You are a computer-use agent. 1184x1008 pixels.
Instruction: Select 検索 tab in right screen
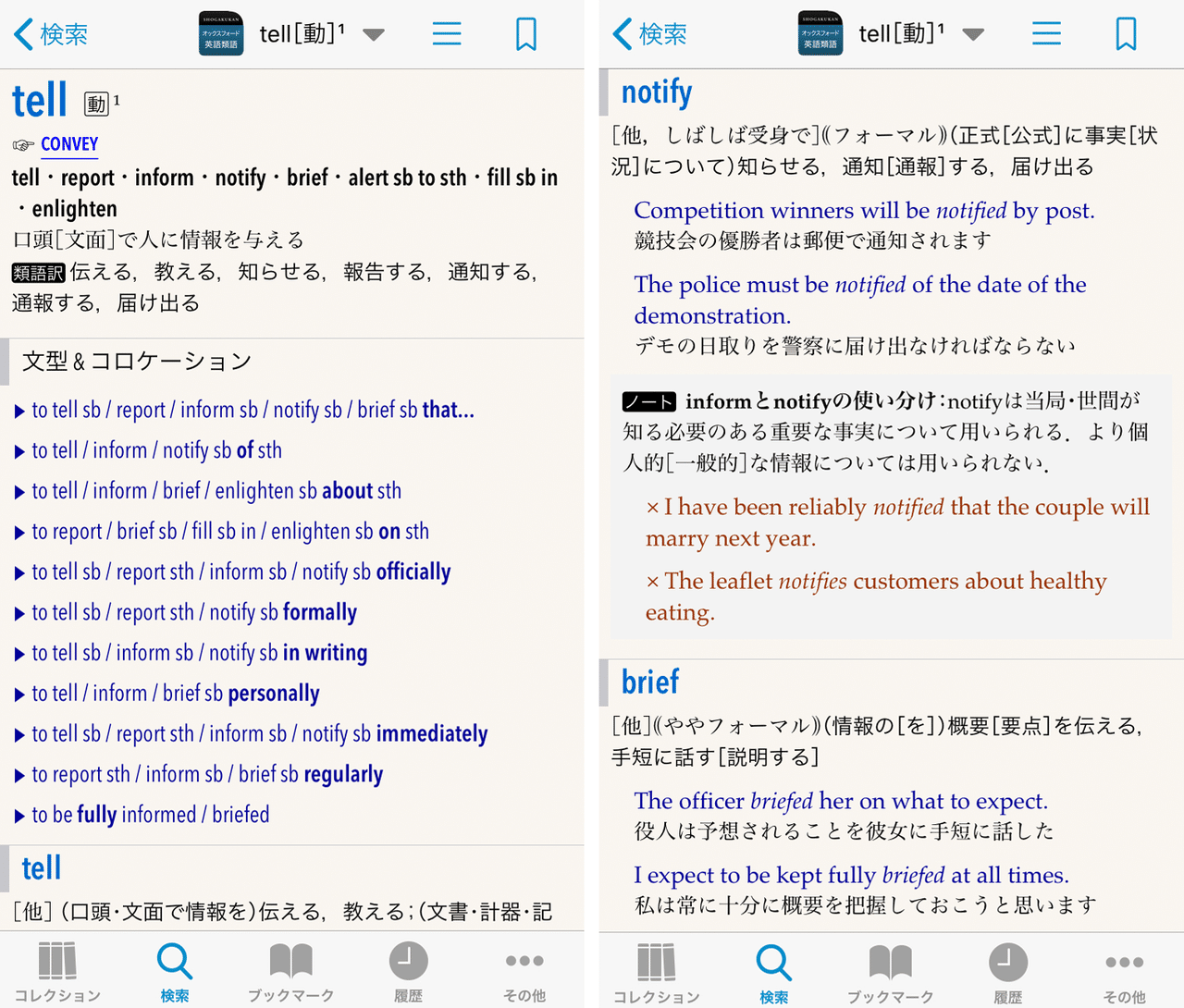[773, 973]
